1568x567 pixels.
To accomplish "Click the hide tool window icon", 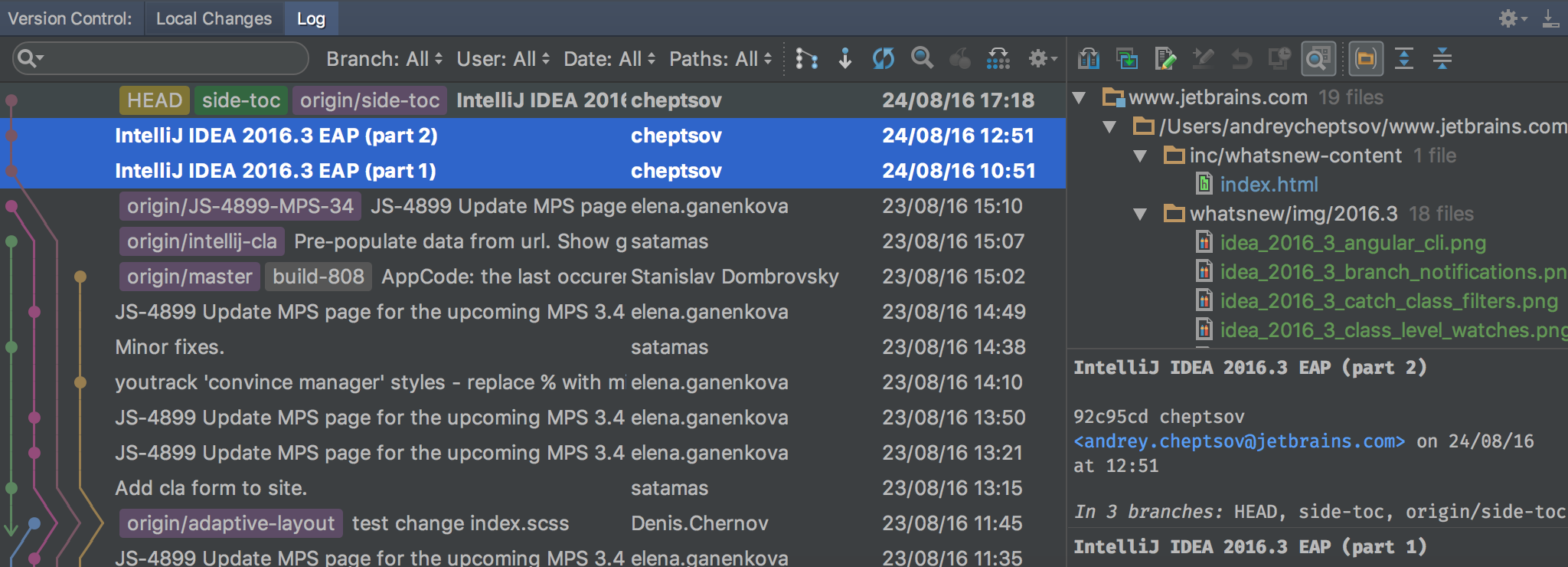I will coord(1550,18).
